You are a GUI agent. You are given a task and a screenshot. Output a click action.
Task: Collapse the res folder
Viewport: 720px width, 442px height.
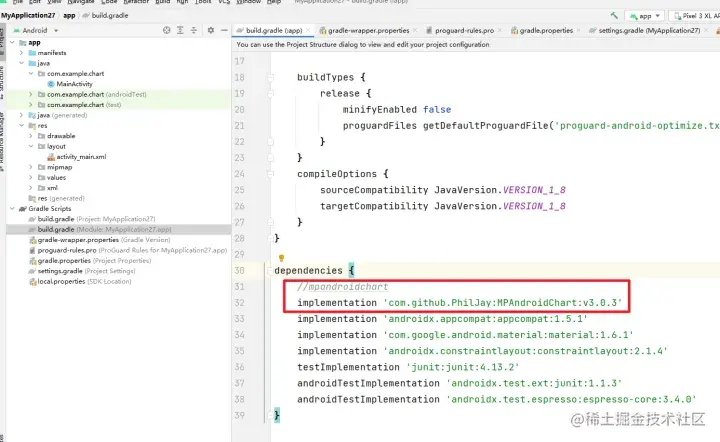[x=21, y=126]
